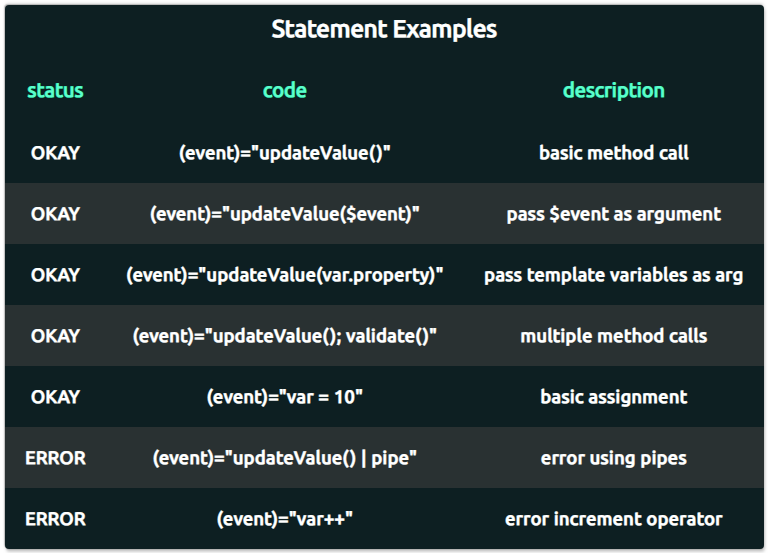Select the var = 10 code cell
The image size is (768, 553).
coord(285,397)
